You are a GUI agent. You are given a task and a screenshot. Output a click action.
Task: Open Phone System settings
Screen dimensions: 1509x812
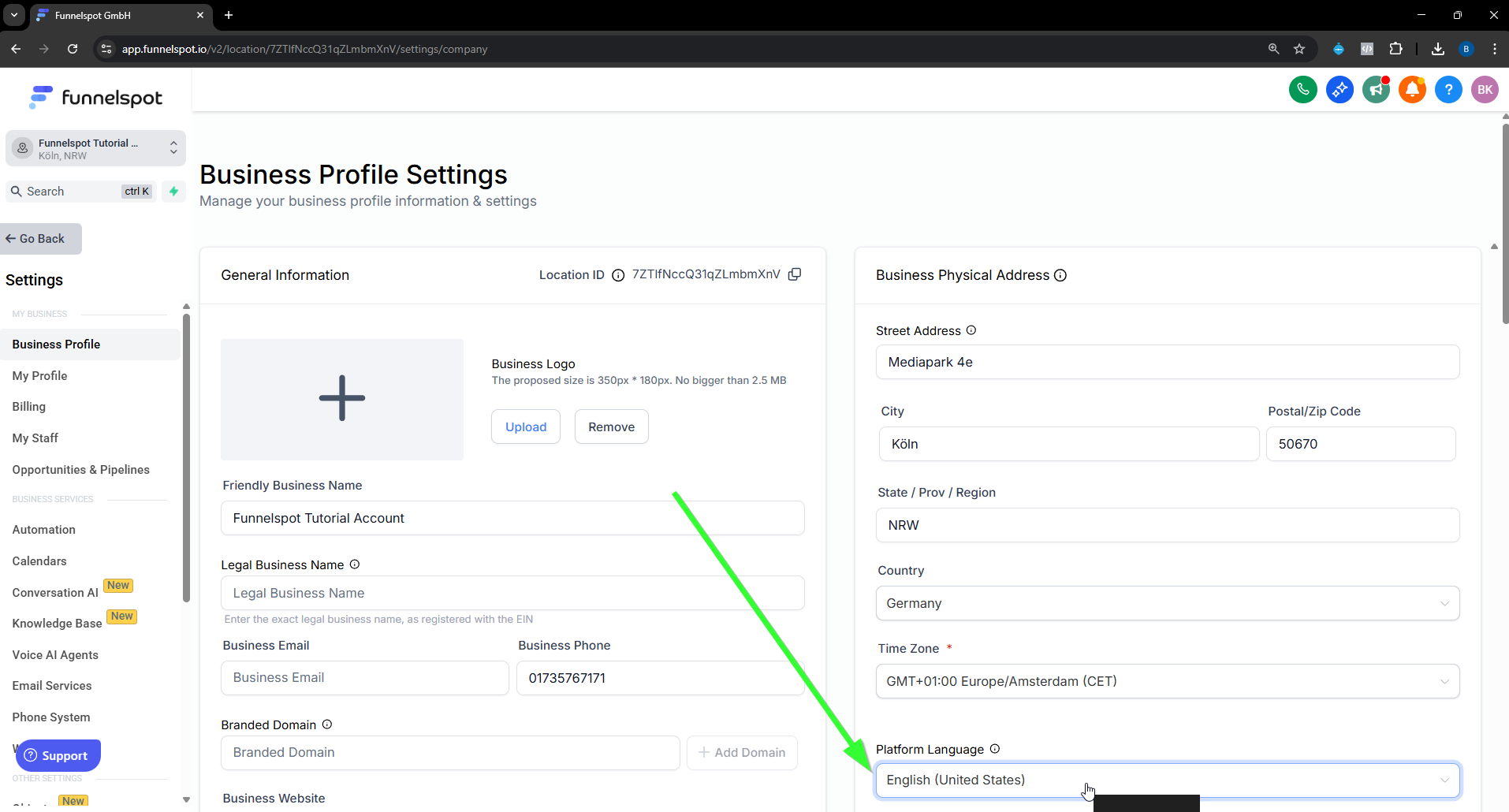[51, 717]
